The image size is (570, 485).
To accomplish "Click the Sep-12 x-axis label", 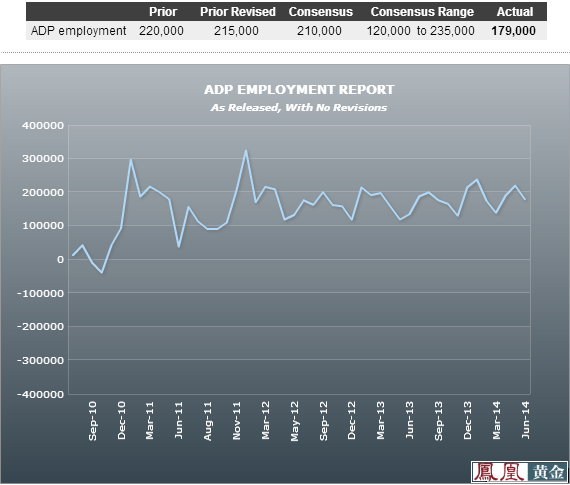I will (x=324, y=421).
